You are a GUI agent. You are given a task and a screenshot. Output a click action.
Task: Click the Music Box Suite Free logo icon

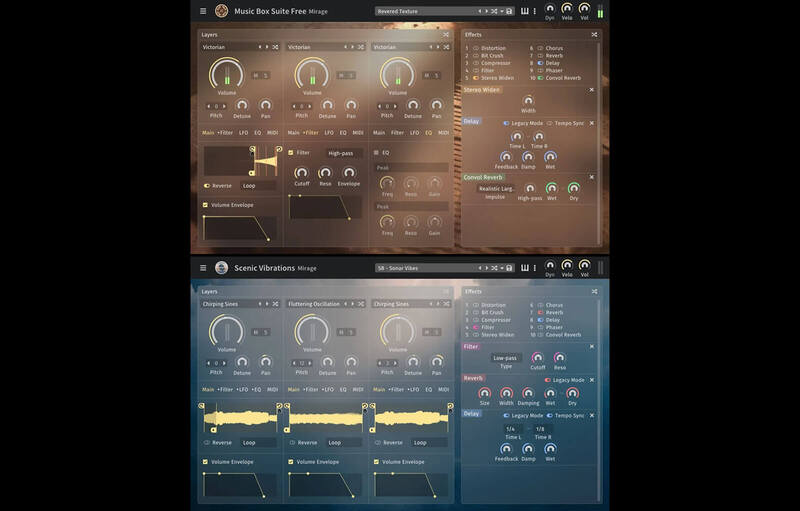[x=221, y=11]
